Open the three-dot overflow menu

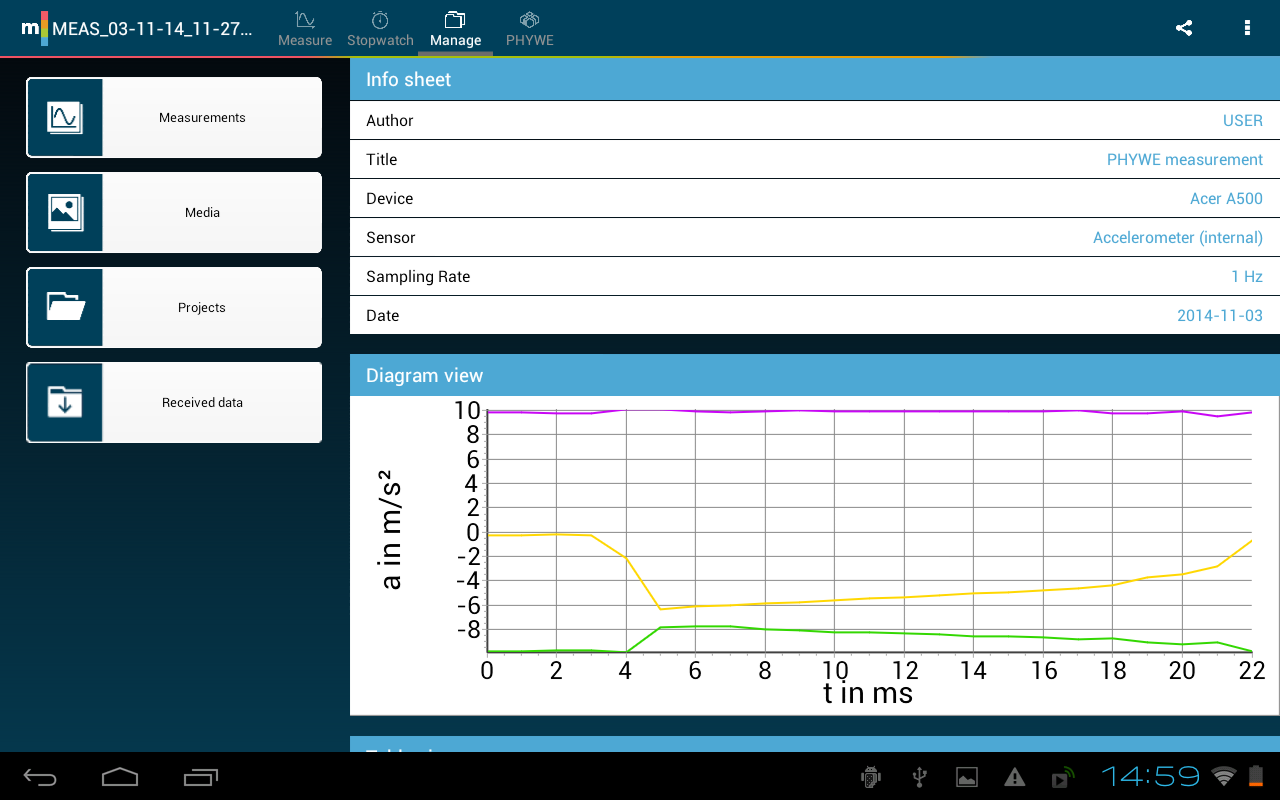point(1247,28)
